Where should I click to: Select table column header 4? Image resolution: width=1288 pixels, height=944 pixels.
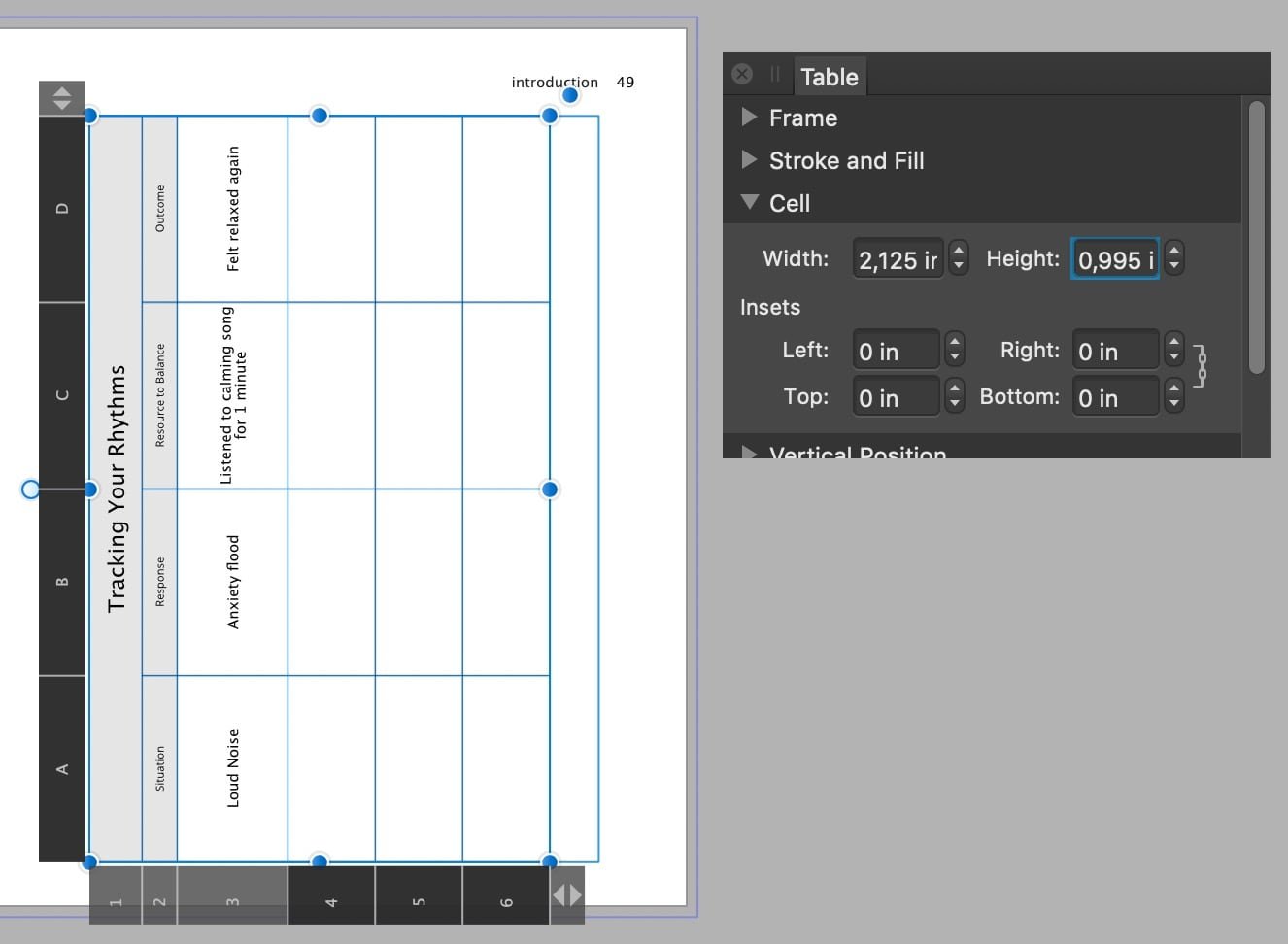(331, 896)
